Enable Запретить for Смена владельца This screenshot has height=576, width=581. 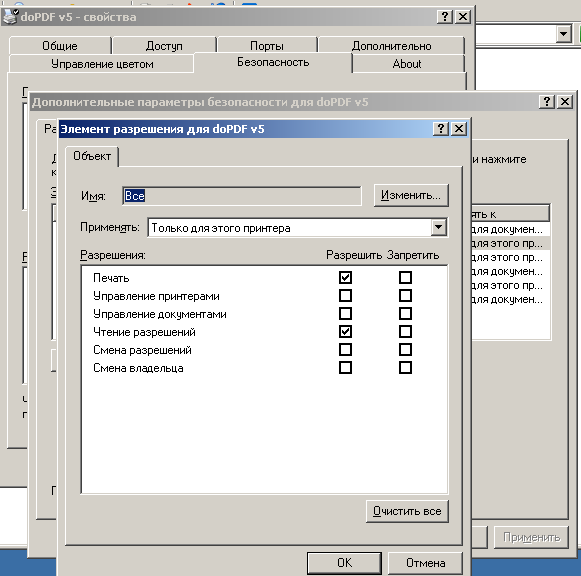pyautogui.click(x=405, y=368)
